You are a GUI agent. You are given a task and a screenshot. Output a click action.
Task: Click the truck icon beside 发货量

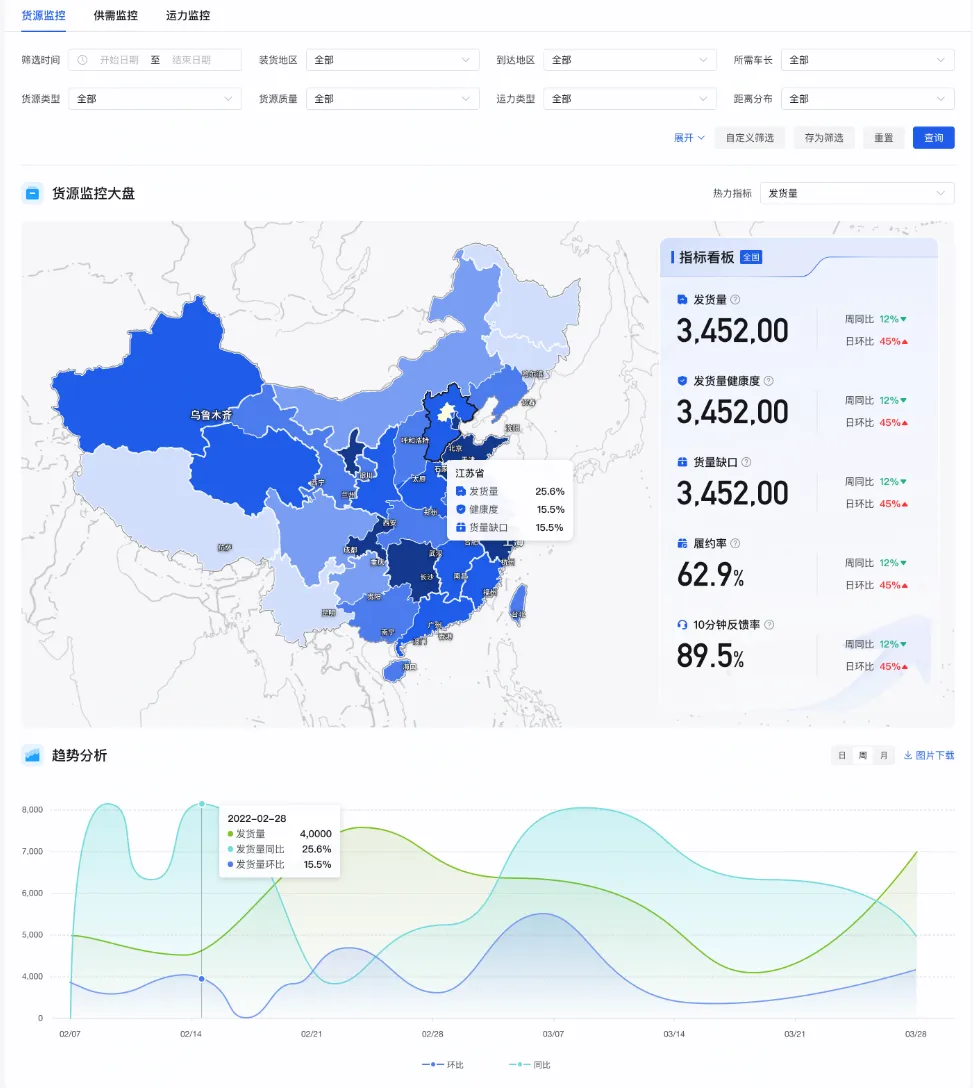[x=680, y=298]
